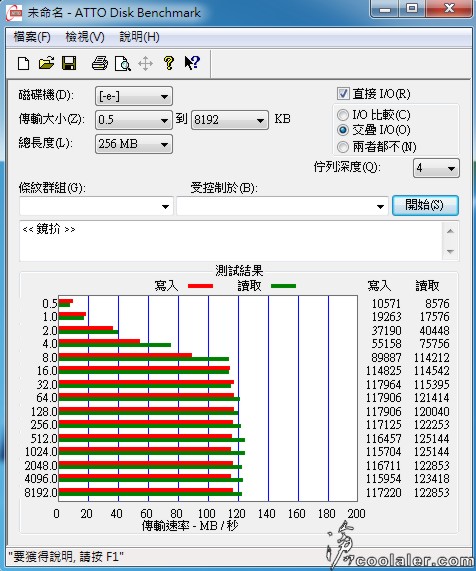
Task: Click the New file toolbar icon
Action: (24, 63)
